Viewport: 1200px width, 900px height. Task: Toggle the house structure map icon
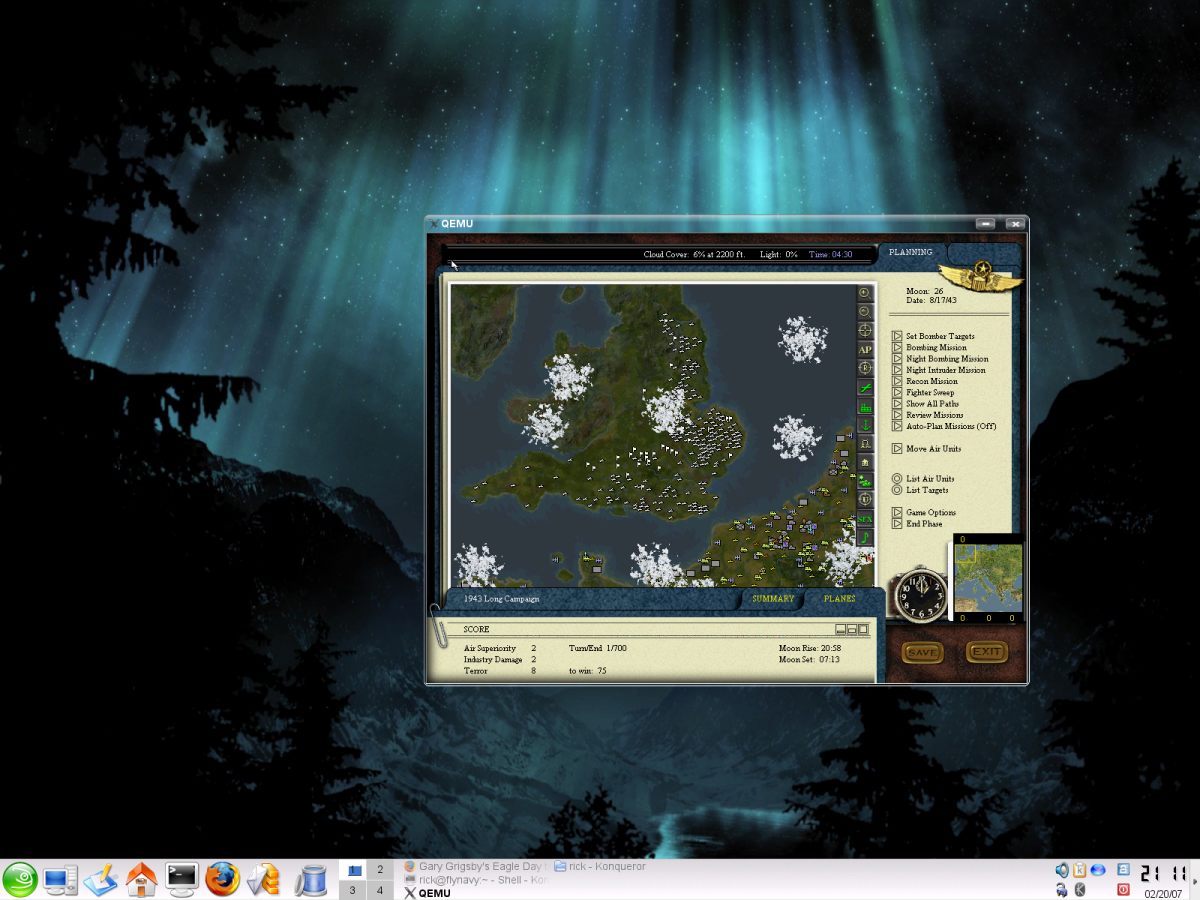click(865, 461)
